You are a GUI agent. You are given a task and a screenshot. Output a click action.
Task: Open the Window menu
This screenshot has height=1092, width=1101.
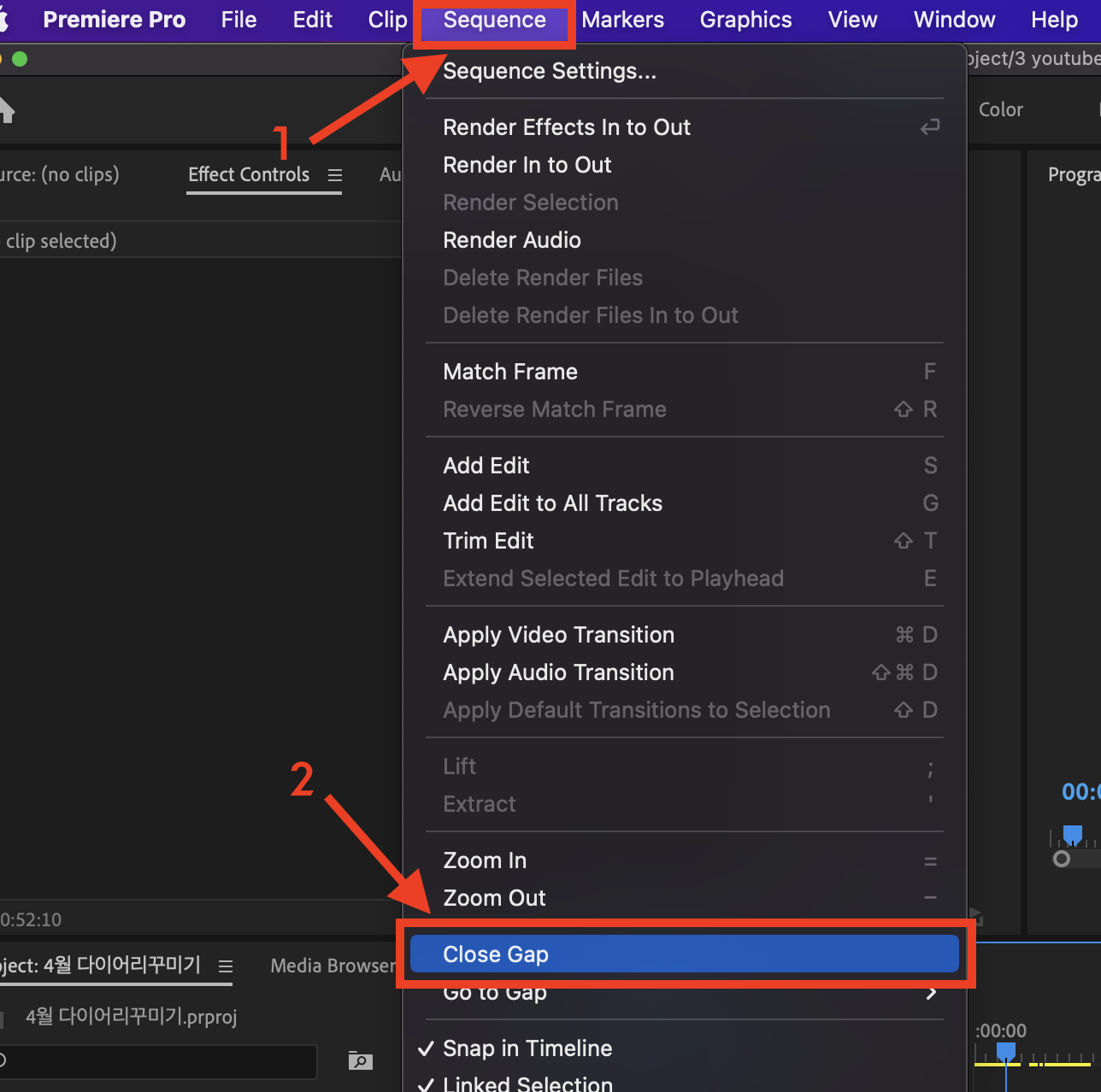[x=954, y=20]
